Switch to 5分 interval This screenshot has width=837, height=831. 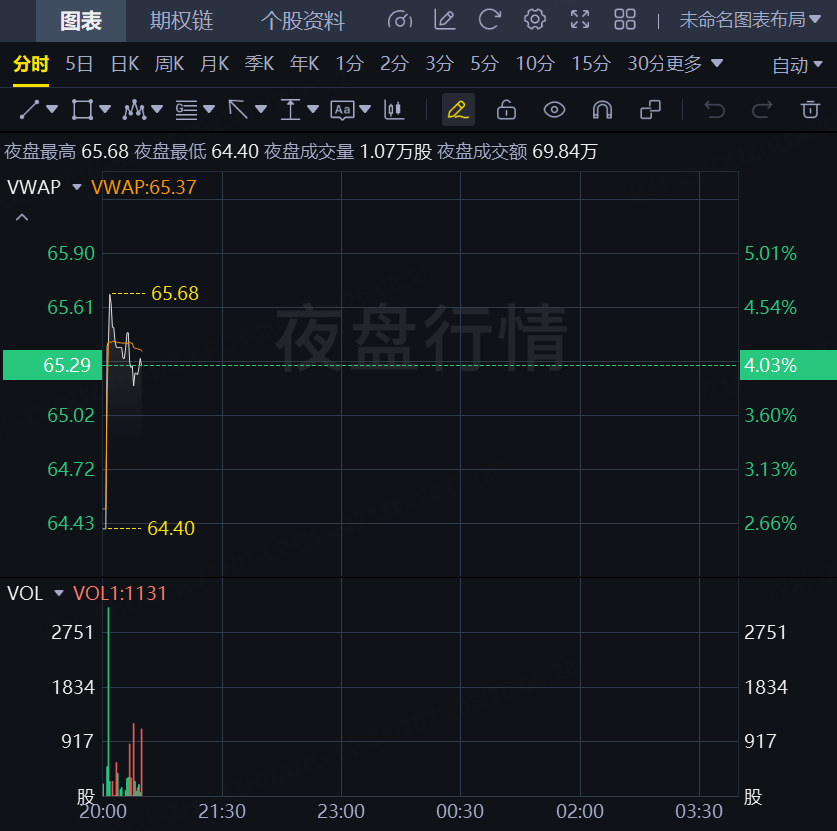coord(484,64)
